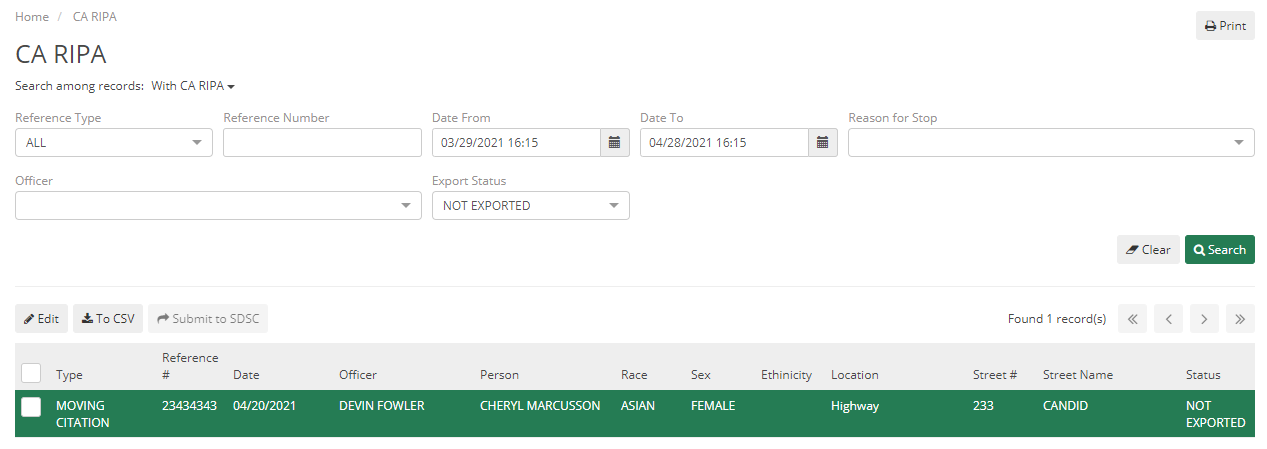The height and width of the screenshot is (449, 1267).
Task: Click the Person column header
Action: [499, 375]
